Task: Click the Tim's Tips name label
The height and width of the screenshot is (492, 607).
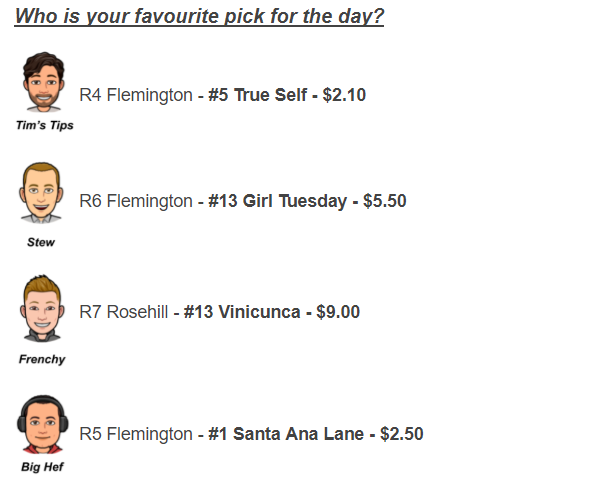Action: (x=45, y=125)
